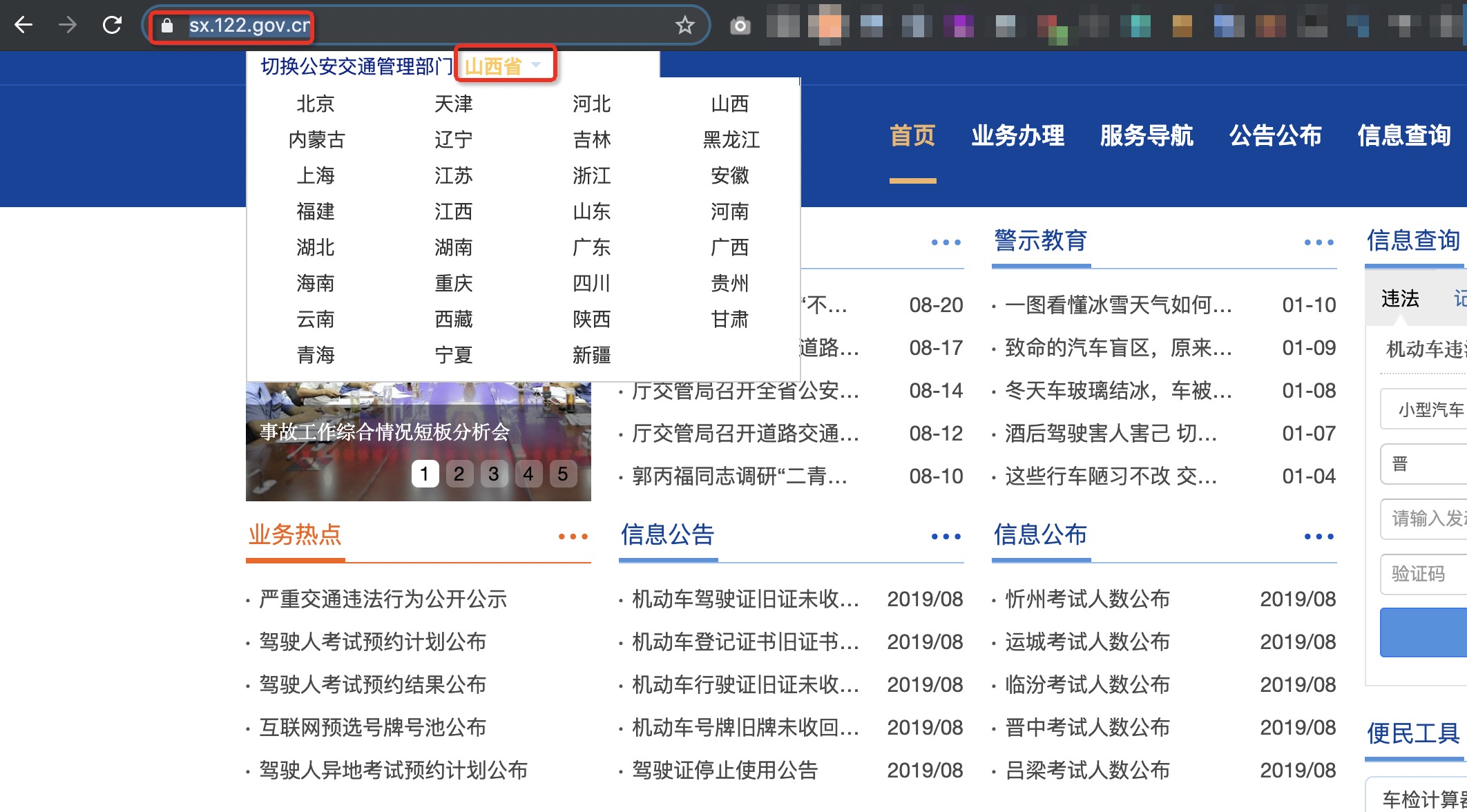Click the browser forward arrow

[68, 26]
